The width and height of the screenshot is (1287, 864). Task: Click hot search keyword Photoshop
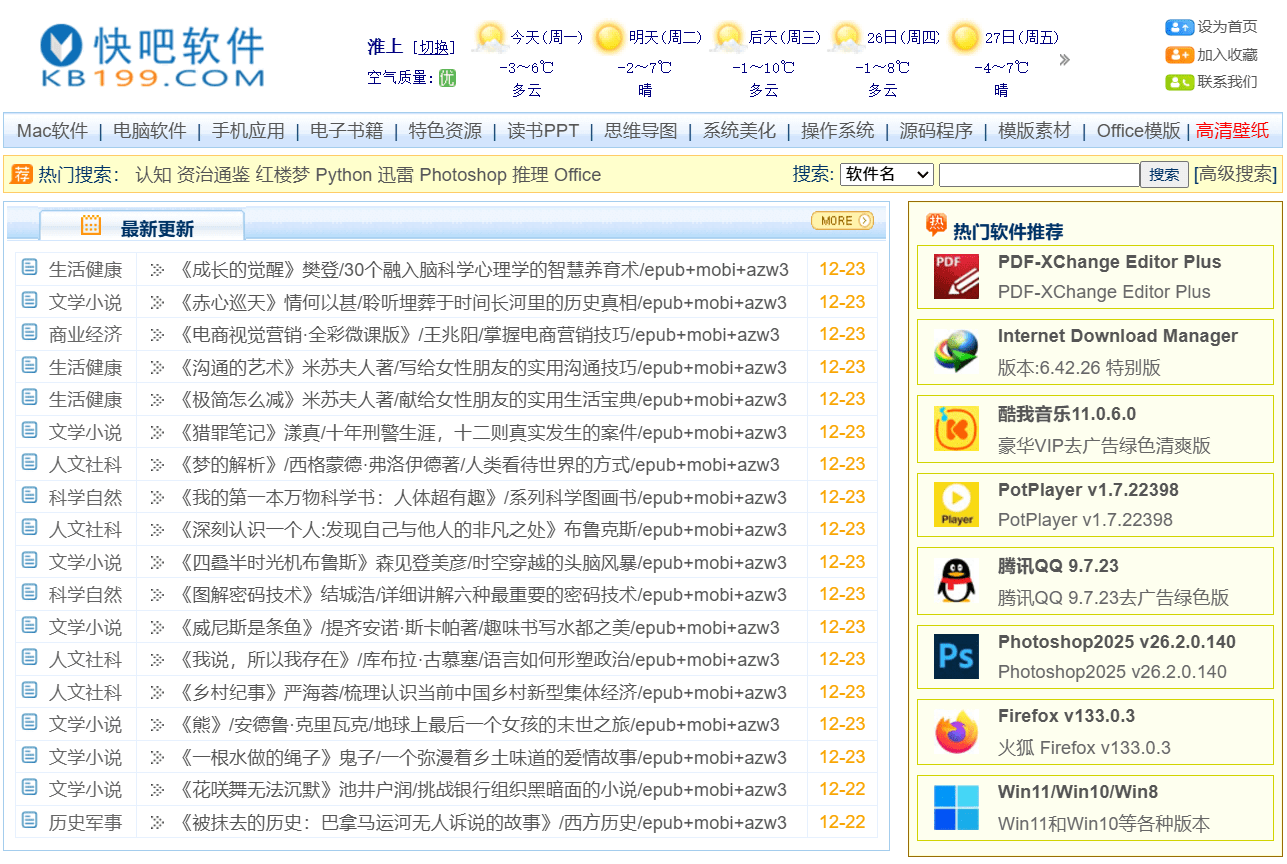coord(463,175)
